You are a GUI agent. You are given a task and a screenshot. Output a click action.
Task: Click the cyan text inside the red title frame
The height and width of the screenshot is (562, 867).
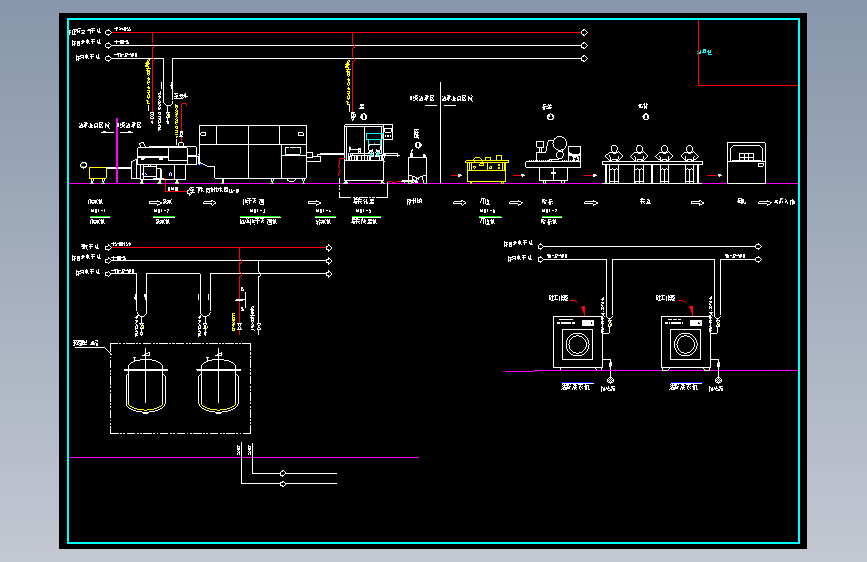(704, 52)
